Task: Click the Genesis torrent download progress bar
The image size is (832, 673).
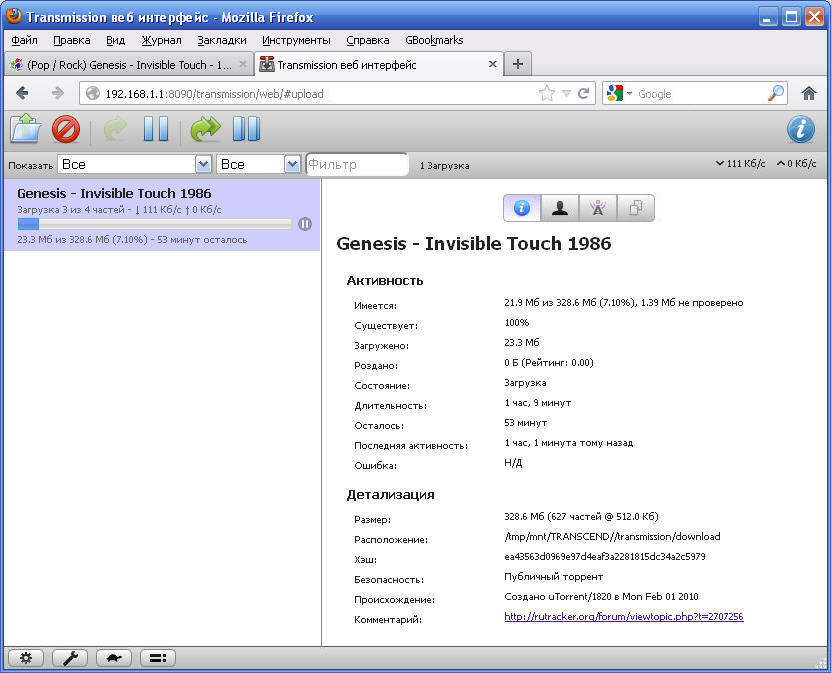Action: [154, 224]
